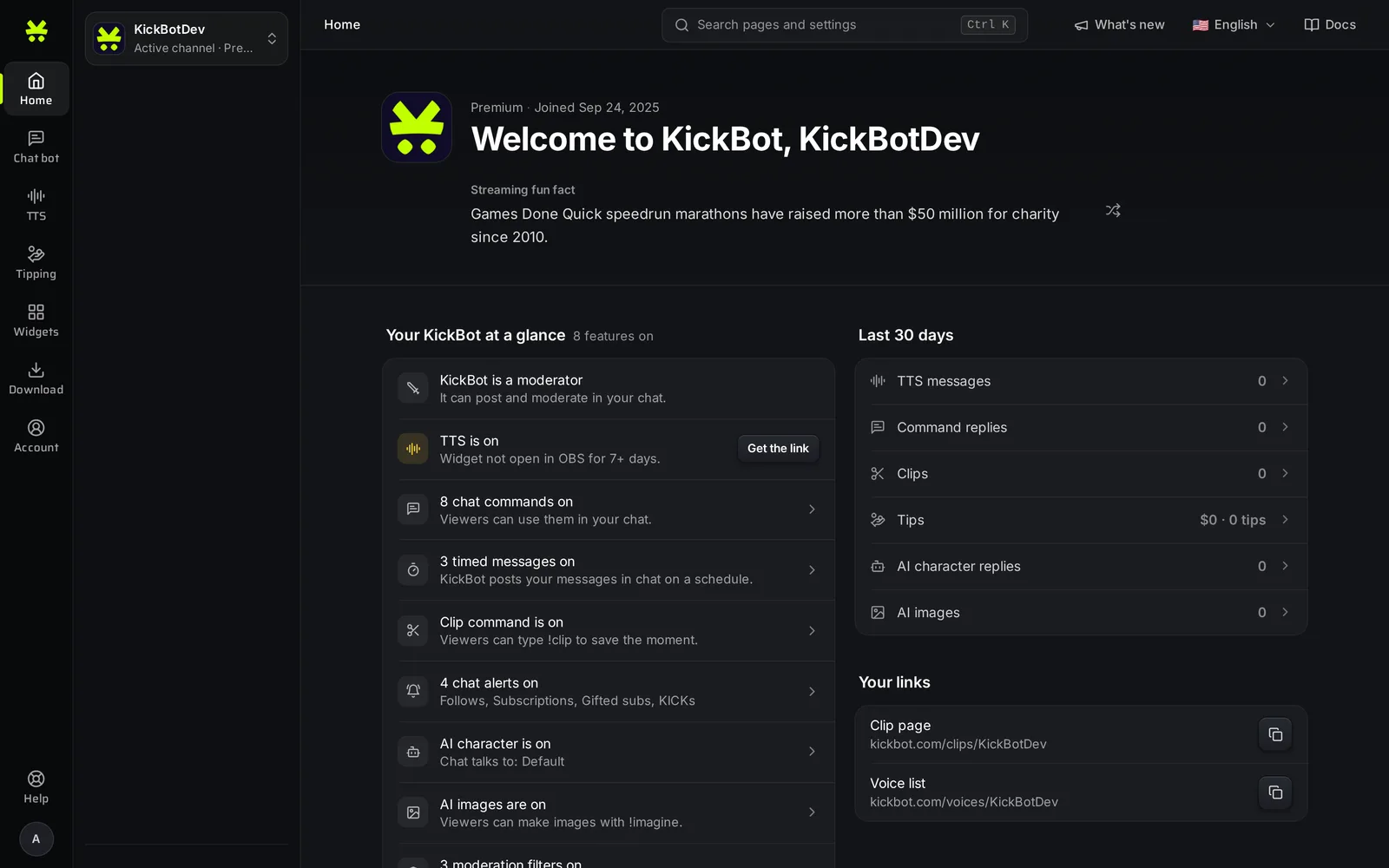Focus the Search pages and settings field
The width and height of the screenshot is (1389, 868).
coord(845,25)
